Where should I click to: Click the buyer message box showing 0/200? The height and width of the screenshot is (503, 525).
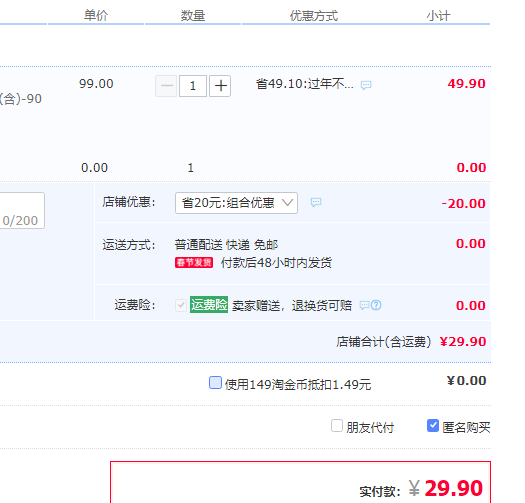22,211
